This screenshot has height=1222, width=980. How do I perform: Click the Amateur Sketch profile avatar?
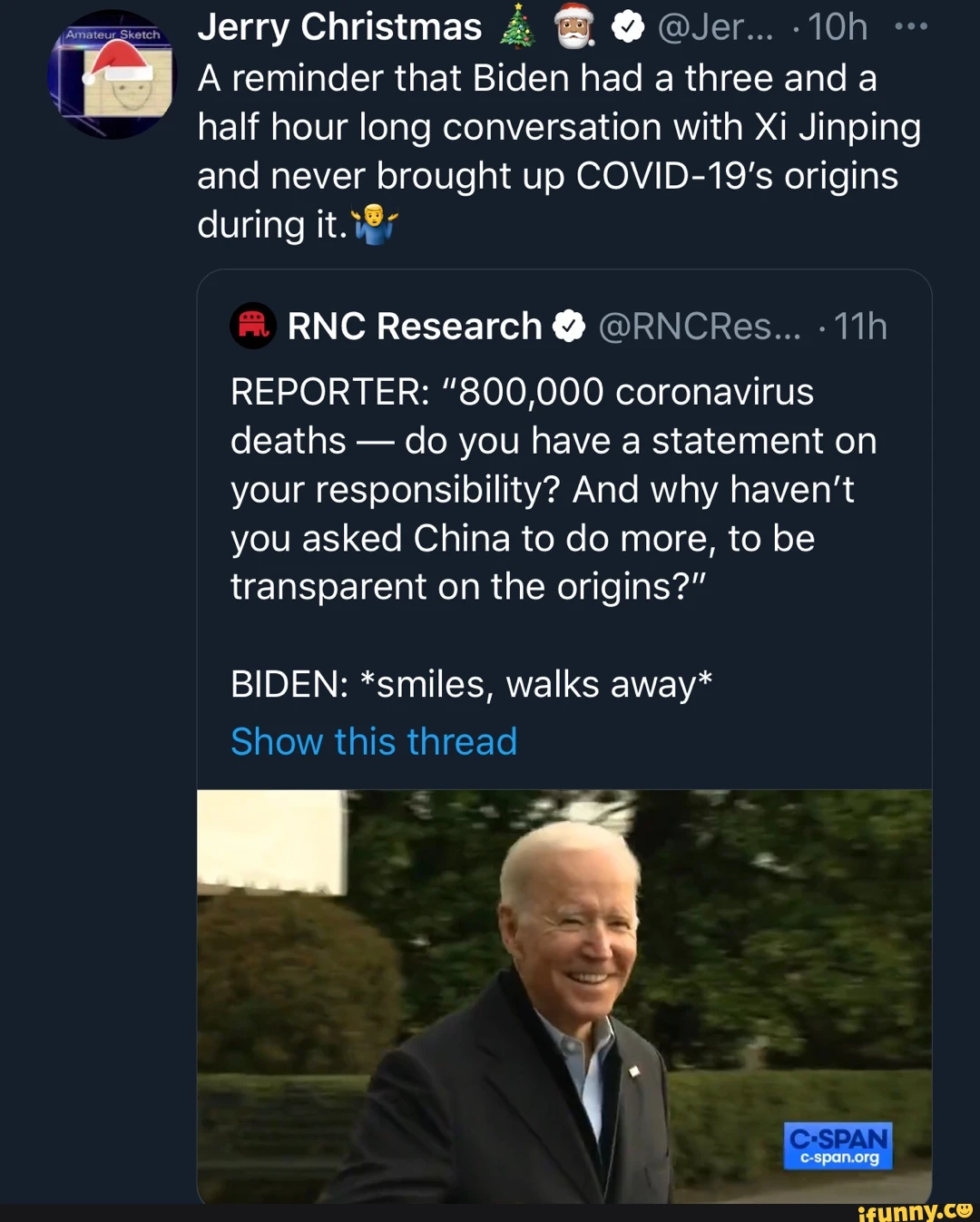(x=111, y=75)
